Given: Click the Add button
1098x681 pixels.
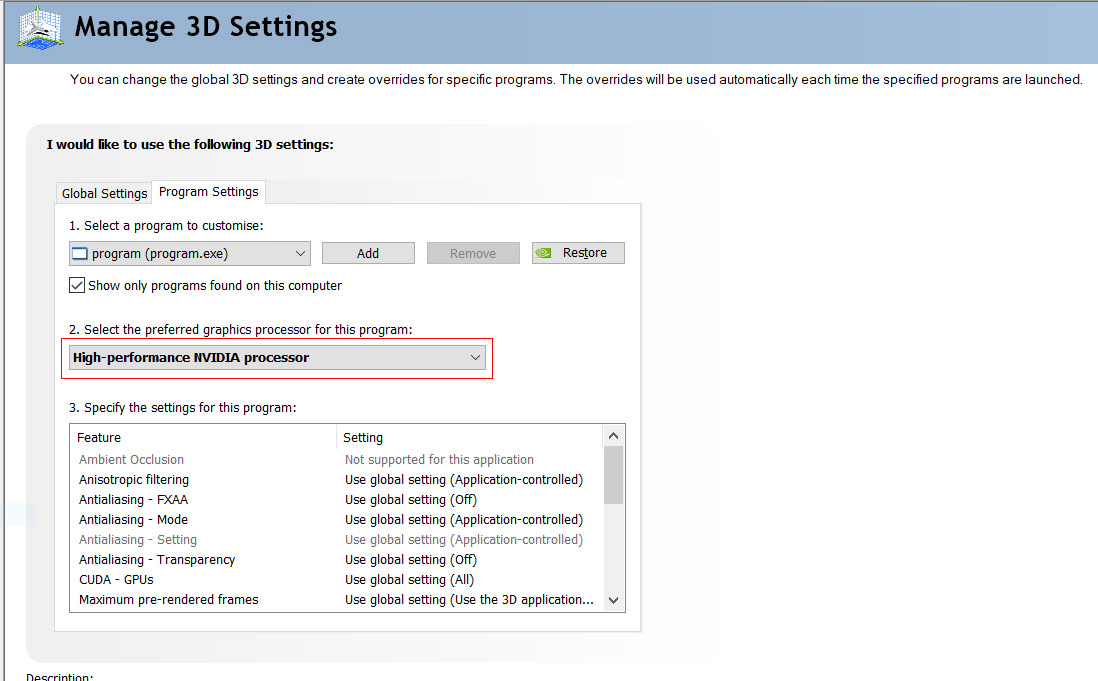Looking at the screenshot, I should pos(368,253).
